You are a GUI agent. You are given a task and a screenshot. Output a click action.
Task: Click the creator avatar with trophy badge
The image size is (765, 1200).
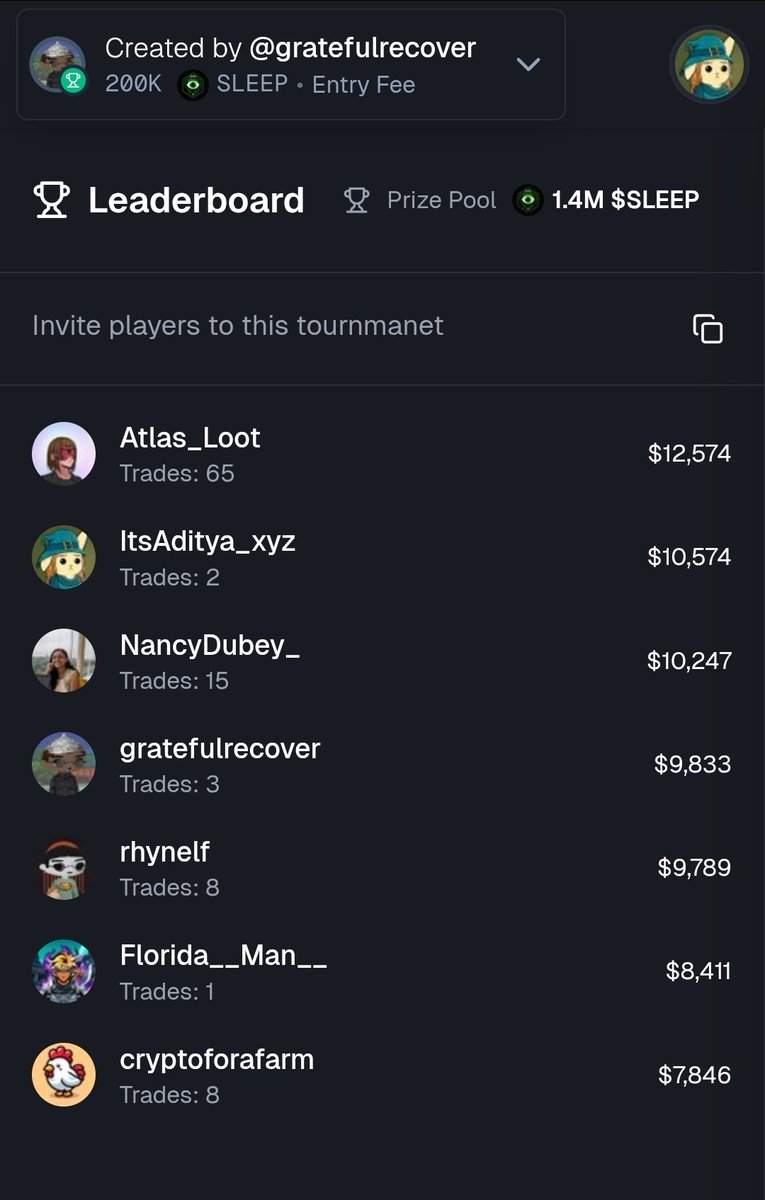[x=57, y=65]
